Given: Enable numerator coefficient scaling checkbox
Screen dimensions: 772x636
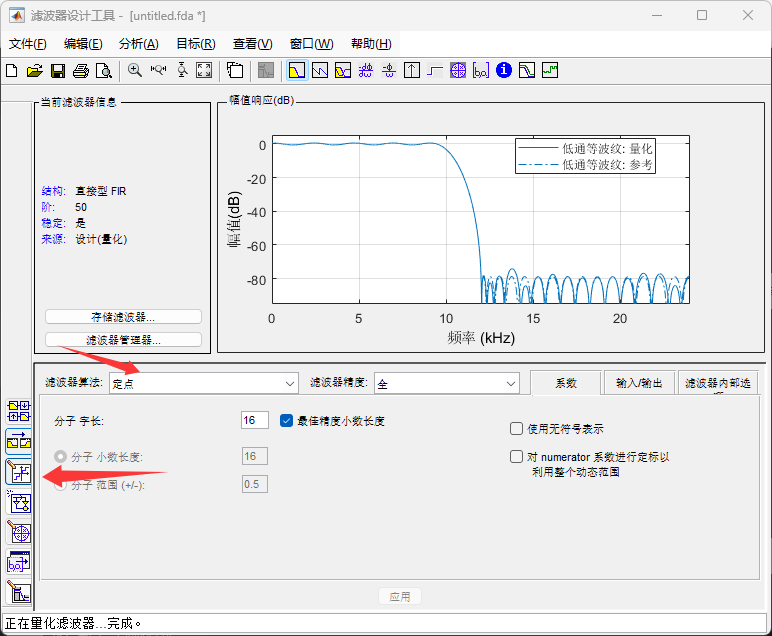Looking at the screenshot, I should (516, 457).
